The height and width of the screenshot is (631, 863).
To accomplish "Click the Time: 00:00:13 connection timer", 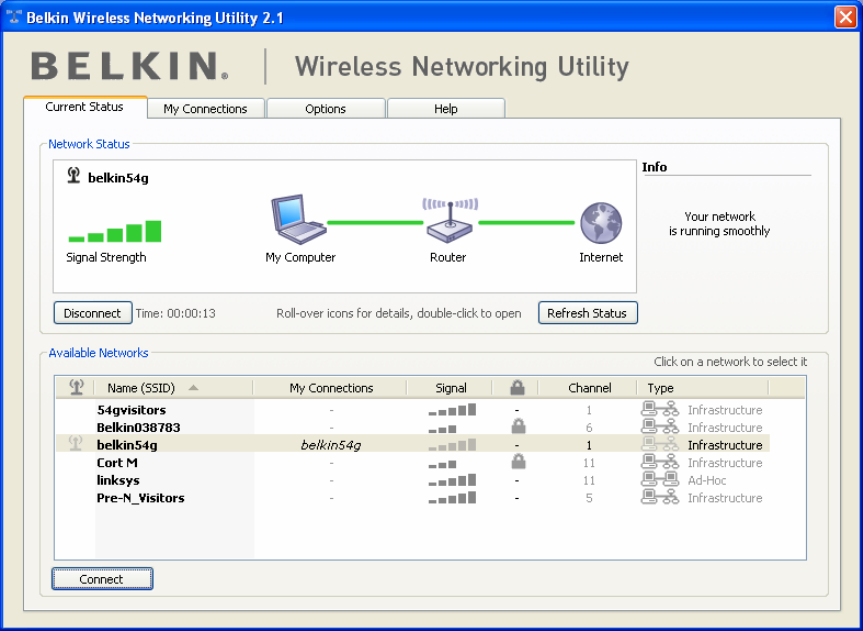I will coord(176,313).
